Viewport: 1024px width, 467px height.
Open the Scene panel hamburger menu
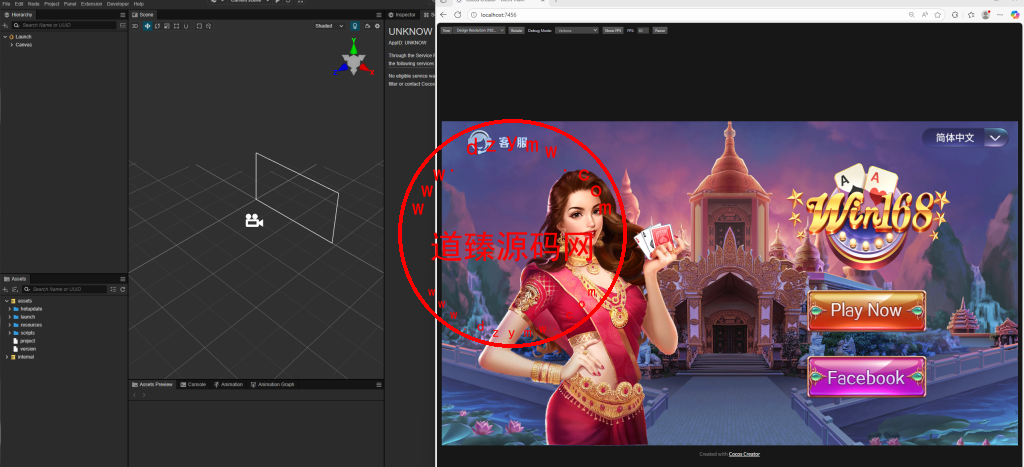(379, 14)
